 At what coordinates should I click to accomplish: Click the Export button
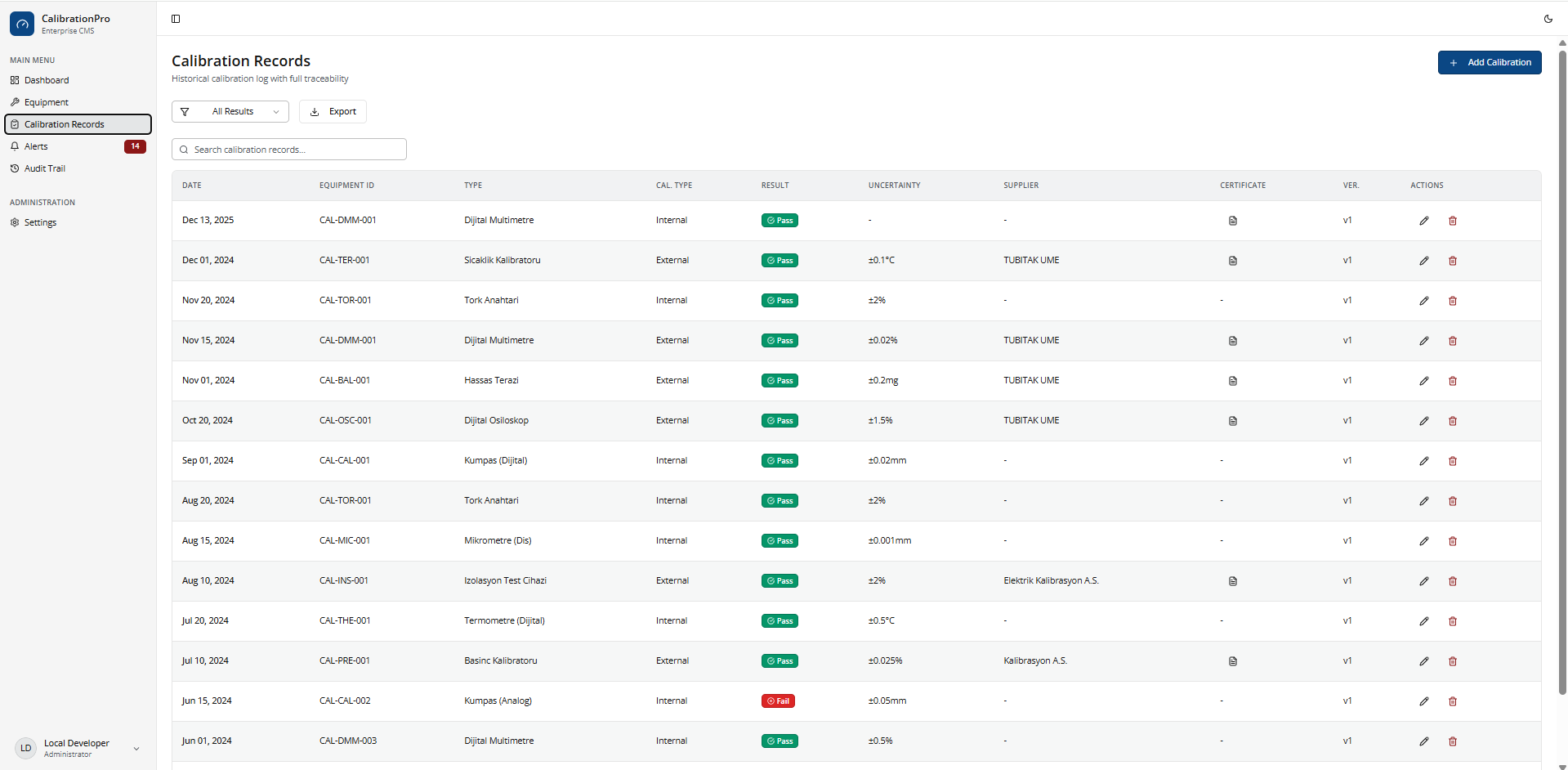point(333,111)
